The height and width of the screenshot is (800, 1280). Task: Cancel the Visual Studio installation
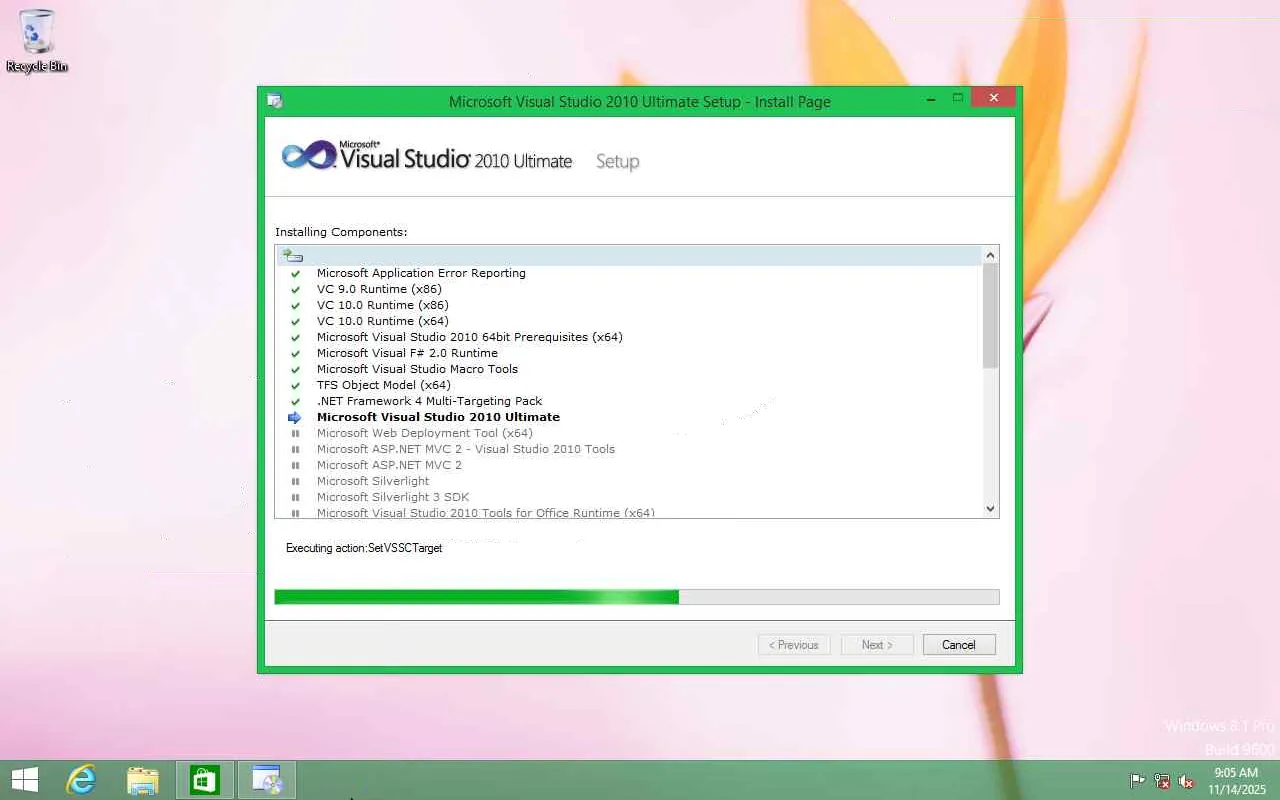(x=959, y=645)
